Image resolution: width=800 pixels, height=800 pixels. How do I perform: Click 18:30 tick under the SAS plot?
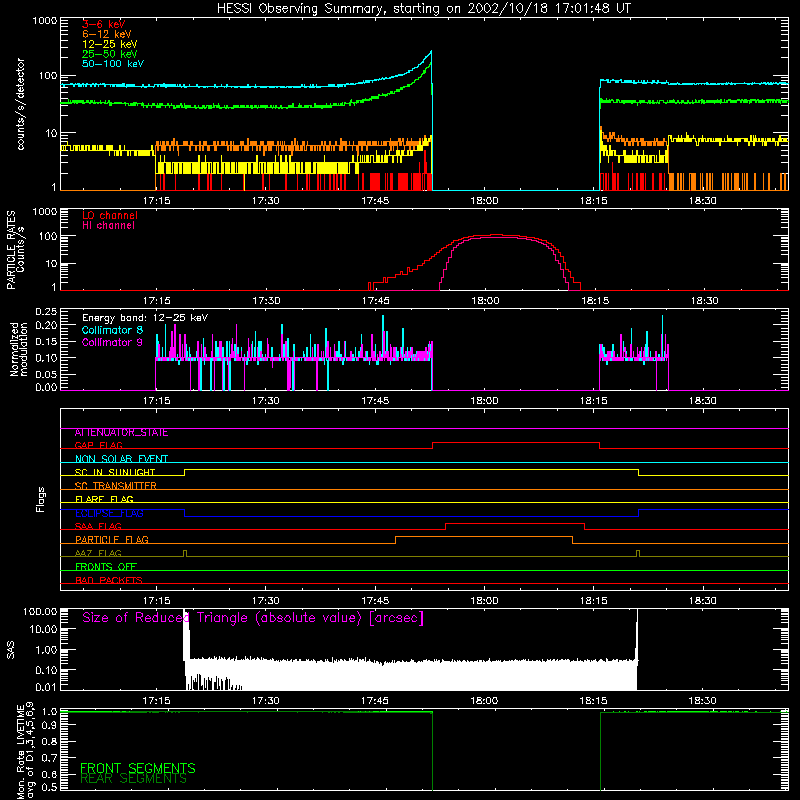coord(703,701)
